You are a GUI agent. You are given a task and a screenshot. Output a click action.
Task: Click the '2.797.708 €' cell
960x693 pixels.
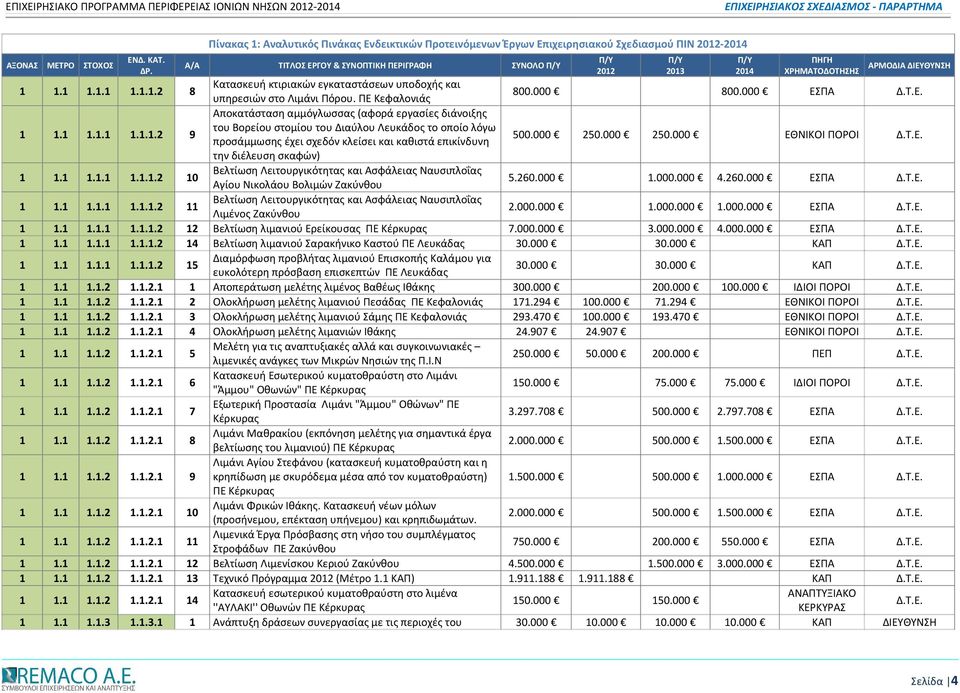point(744,411)
